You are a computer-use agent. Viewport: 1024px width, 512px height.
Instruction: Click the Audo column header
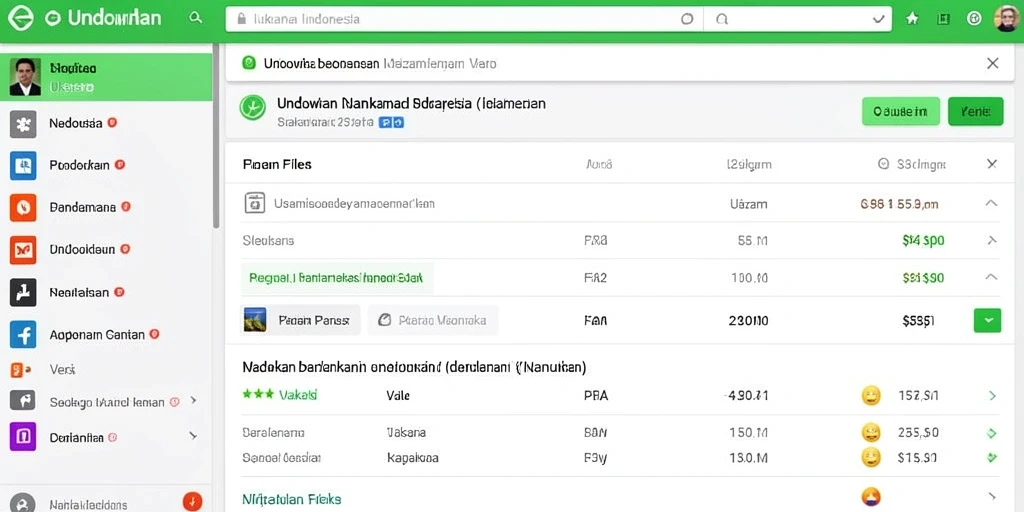(x=599, y=165)
